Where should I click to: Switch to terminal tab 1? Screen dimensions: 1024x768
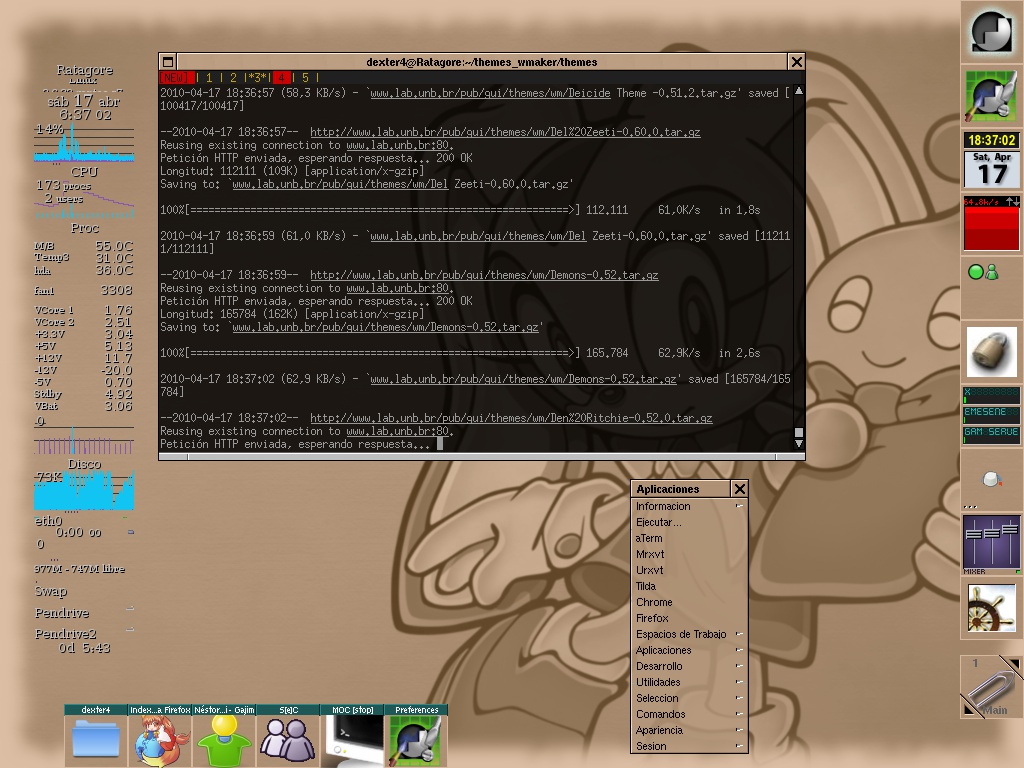click(209, 78)
